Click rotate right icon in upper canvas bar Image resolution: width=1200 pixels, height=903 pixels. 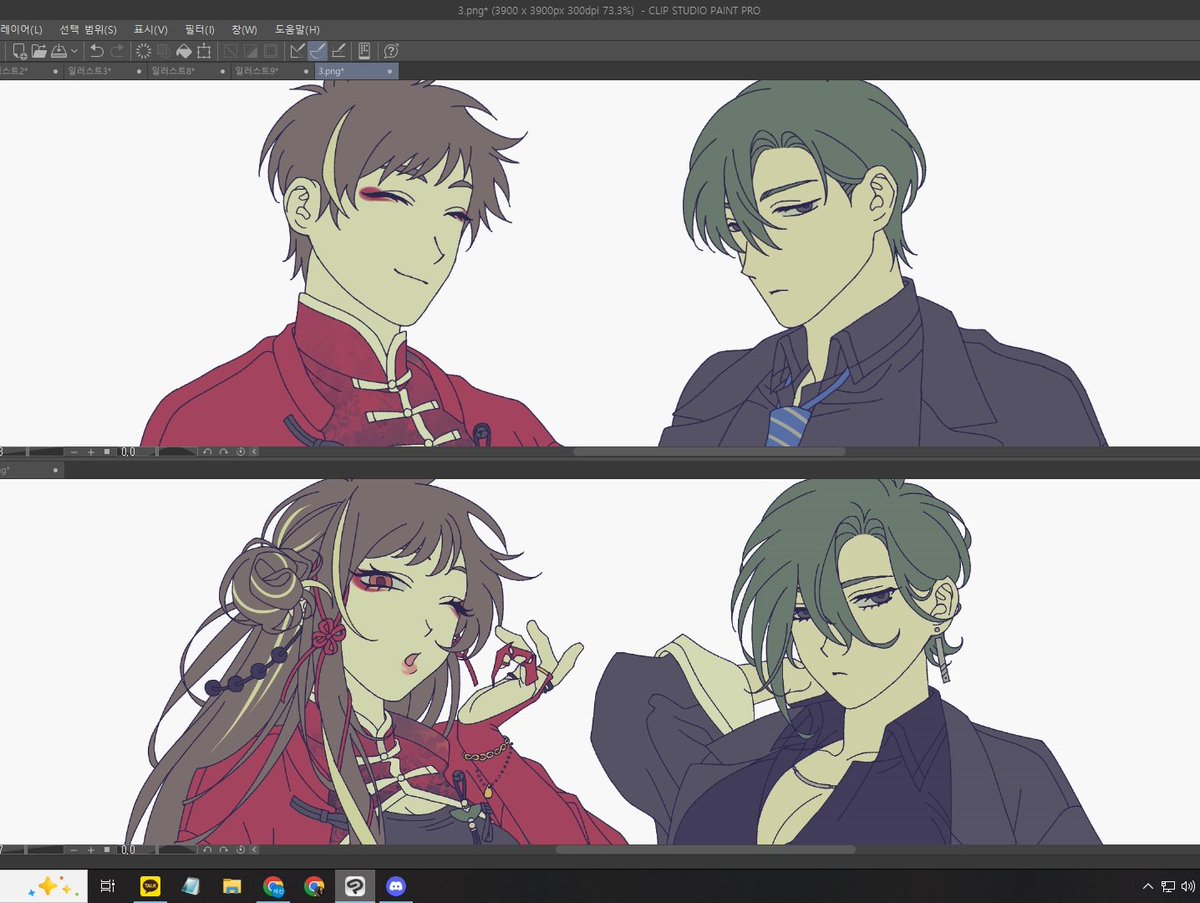[x=224, y=452]
